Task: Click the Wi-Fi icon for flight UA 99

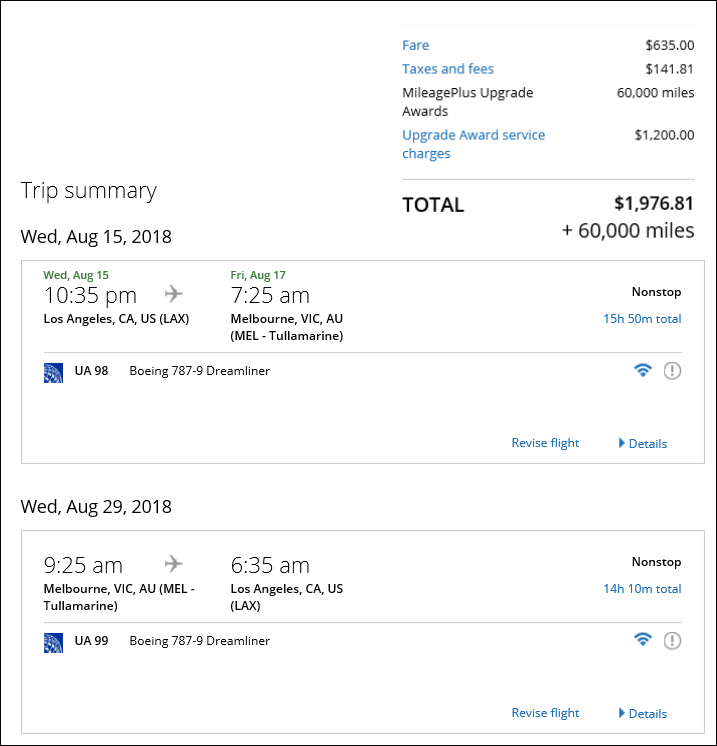Action: (643, 640)
